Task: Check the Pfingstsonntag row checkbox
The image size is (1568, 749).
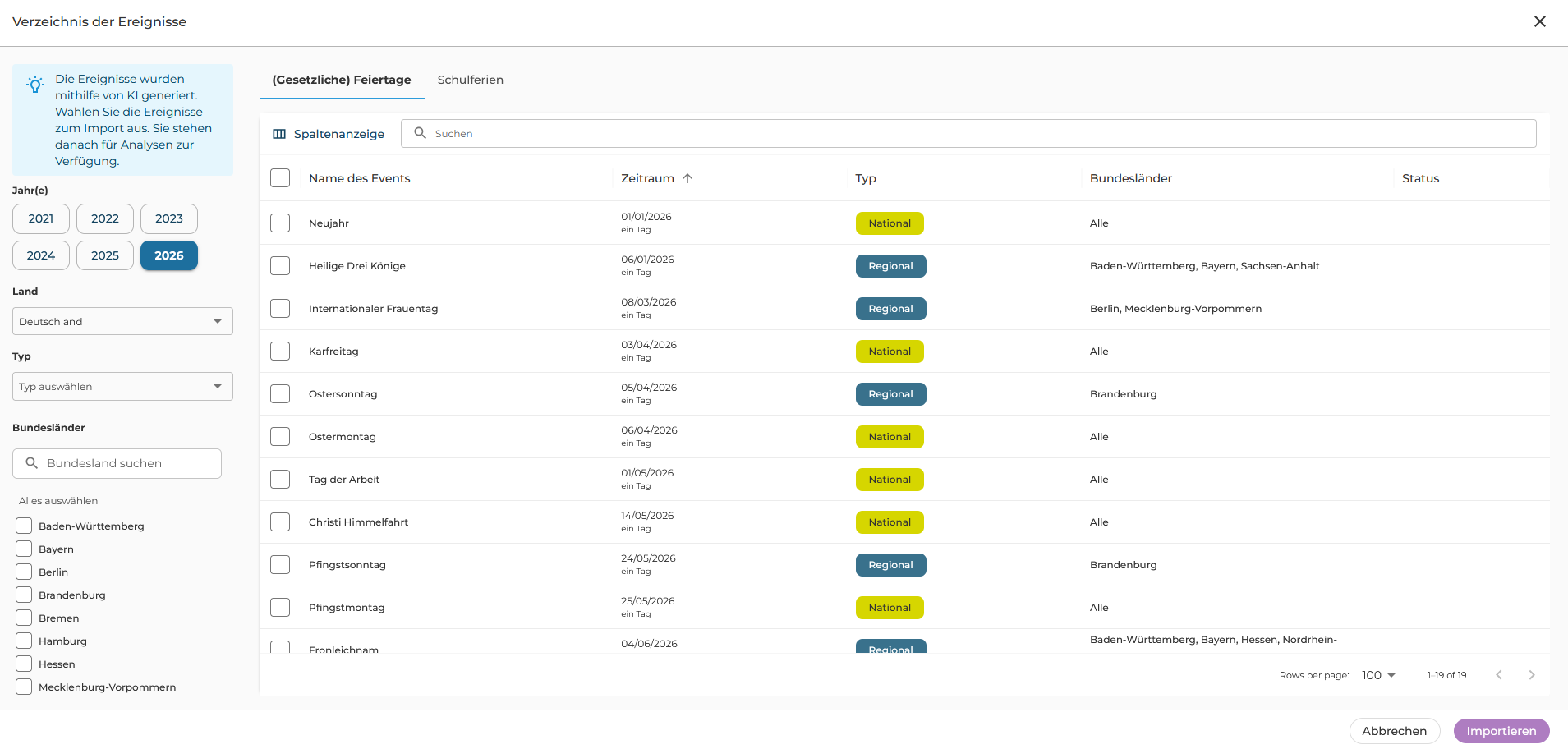Action: [x=280, y=565]
